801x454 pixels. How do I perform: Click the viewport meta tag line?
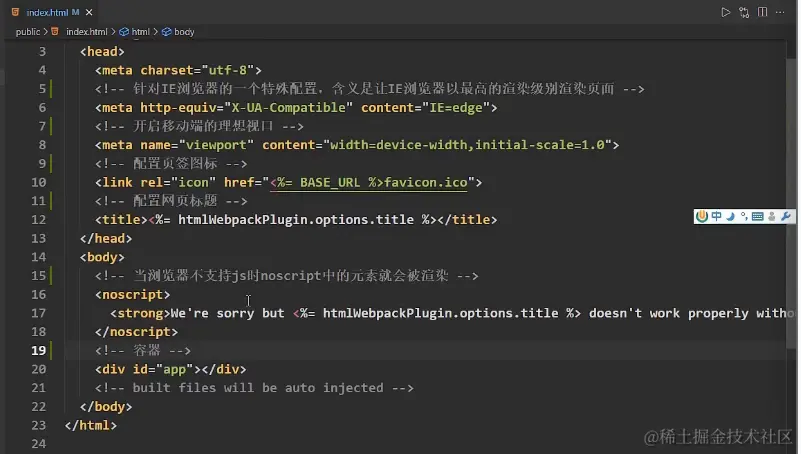click(357, 145)
